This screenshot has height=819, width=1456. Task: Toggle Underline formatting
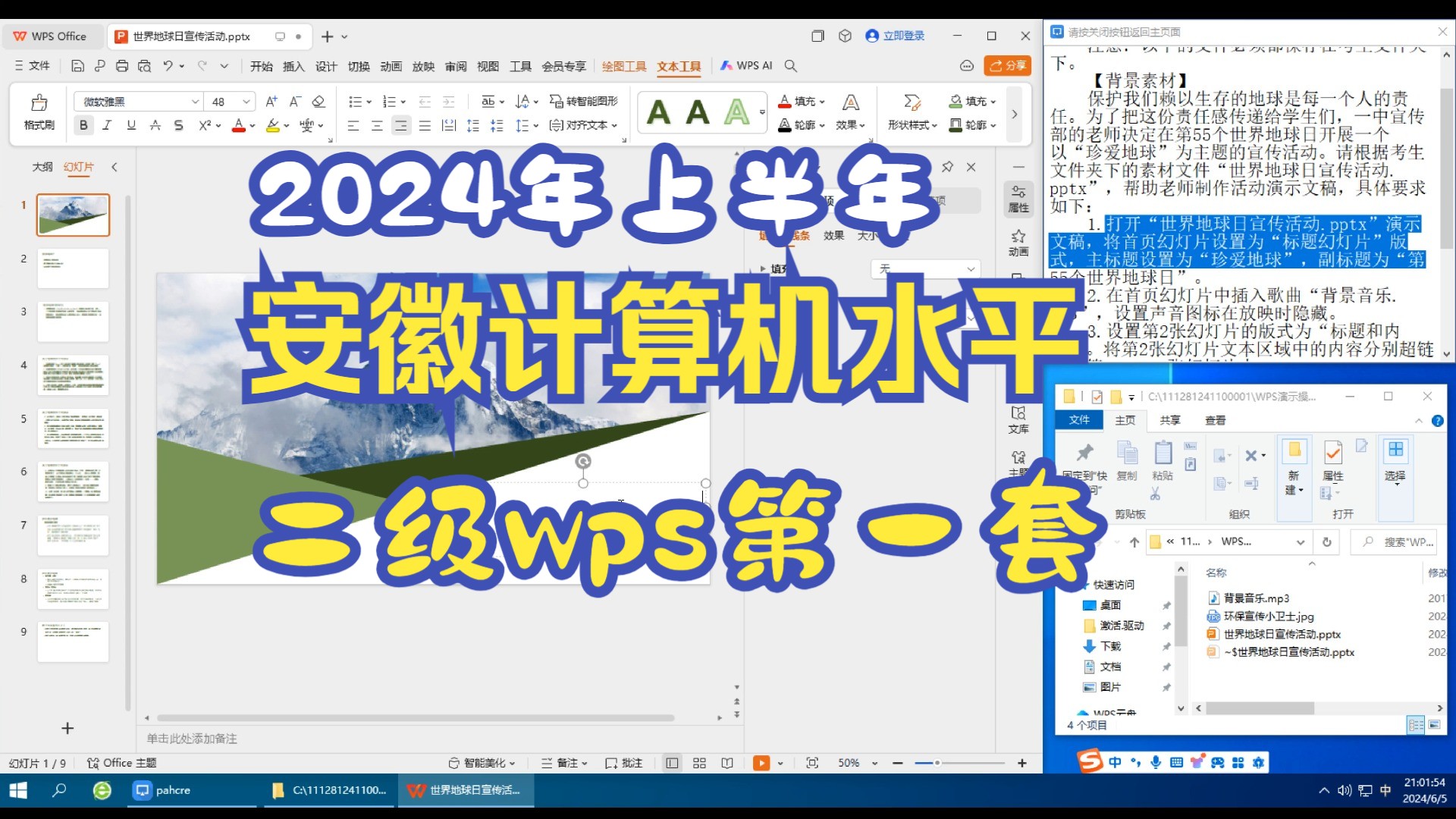[x=131, y=125]
